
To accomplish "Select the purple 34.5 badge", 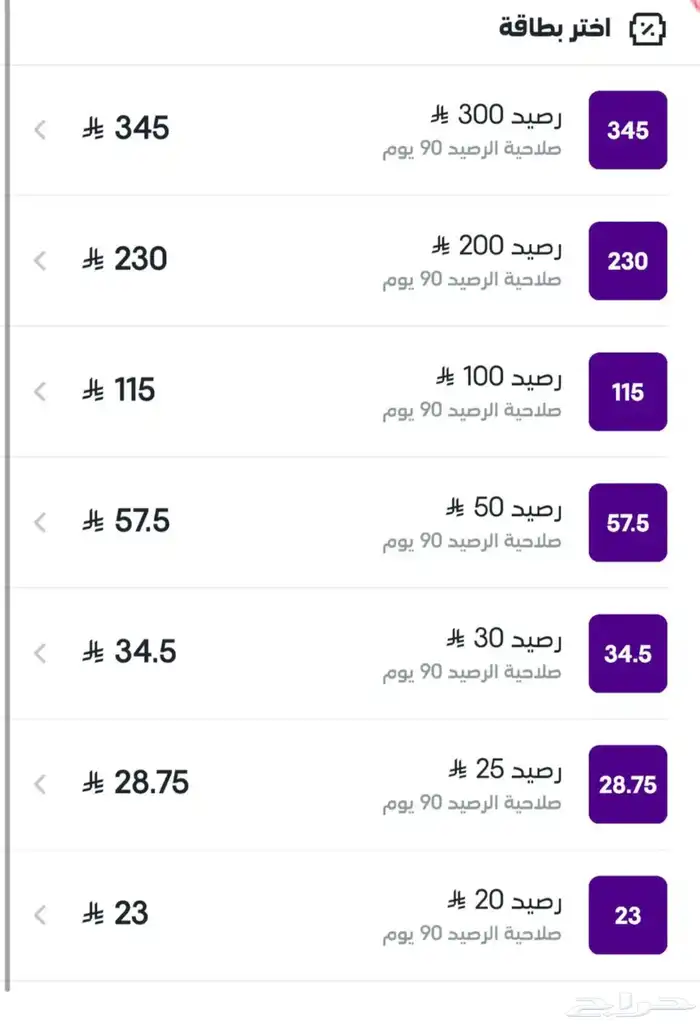I will pos(628,653).
